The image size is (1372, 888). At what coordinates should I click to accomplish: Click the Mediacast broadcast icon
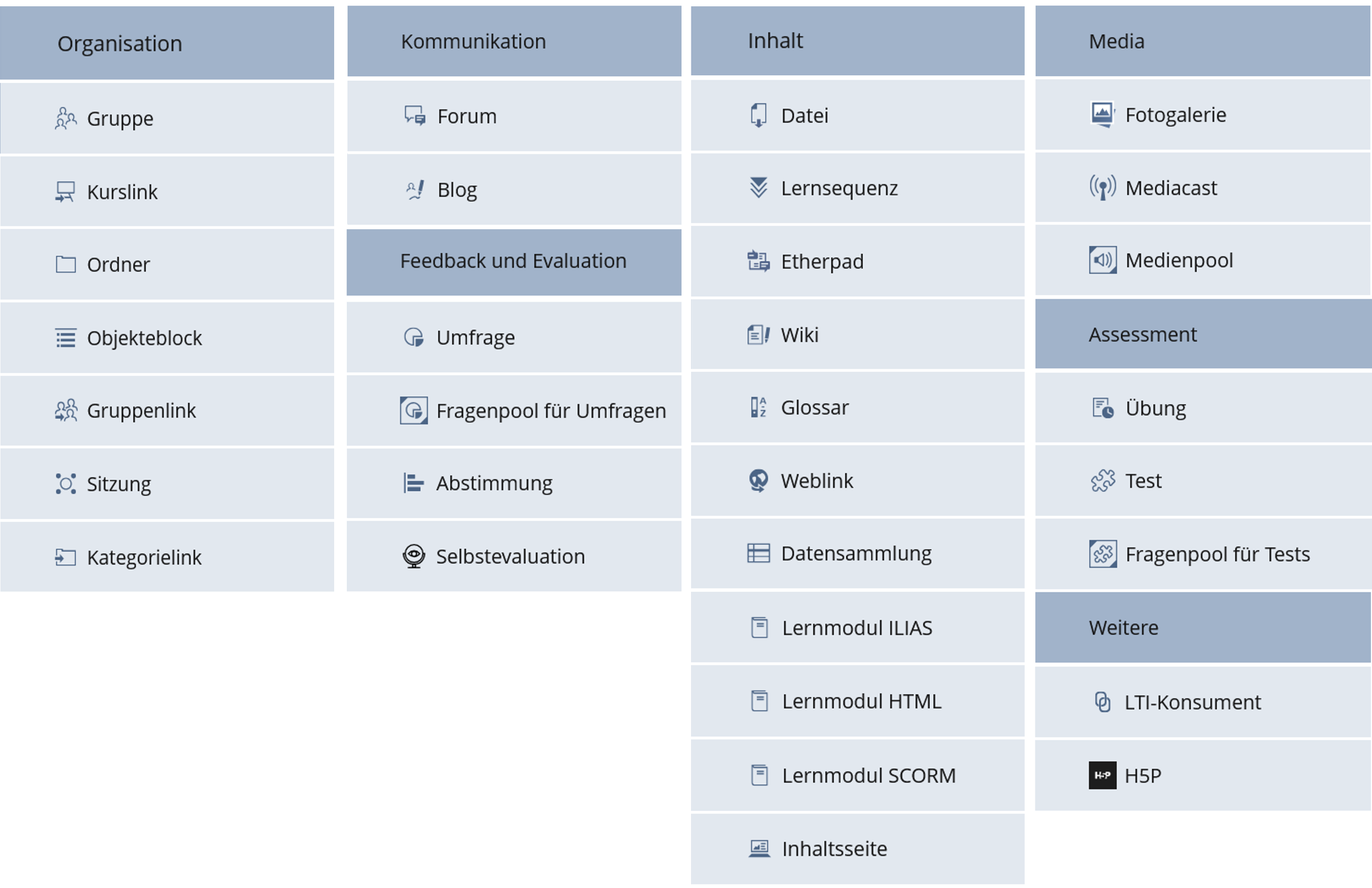pos(1102,188)
